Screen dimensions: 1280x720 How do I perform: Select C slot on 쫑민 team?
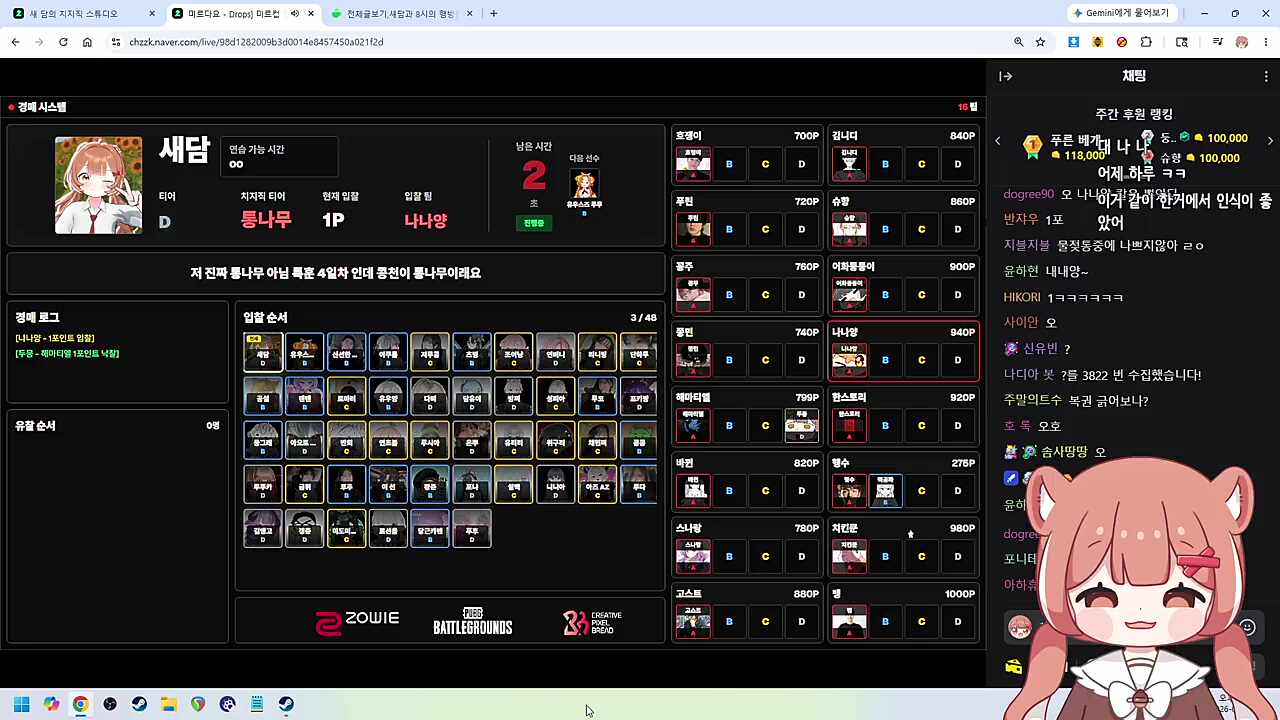(x=765, y=360)
